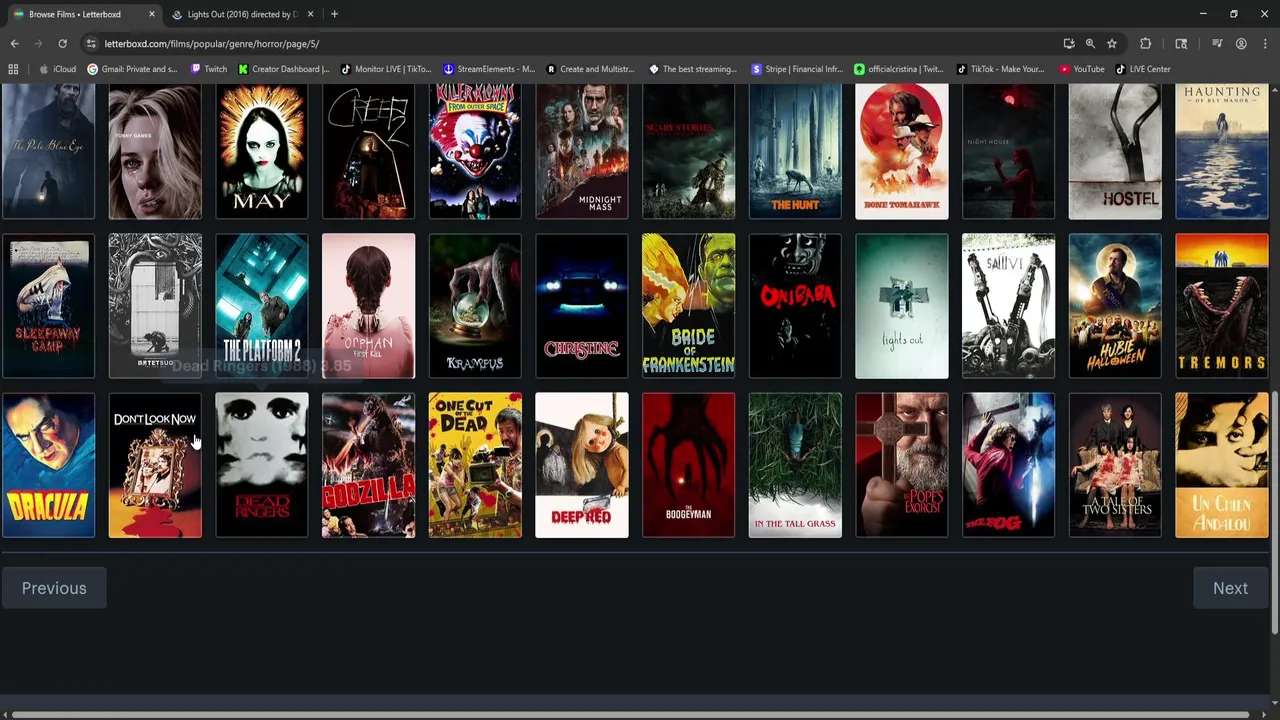Open Chrome's three-dot menu
The height and width of the screenshot is (720, 1280).
[x=1265, y=44]
